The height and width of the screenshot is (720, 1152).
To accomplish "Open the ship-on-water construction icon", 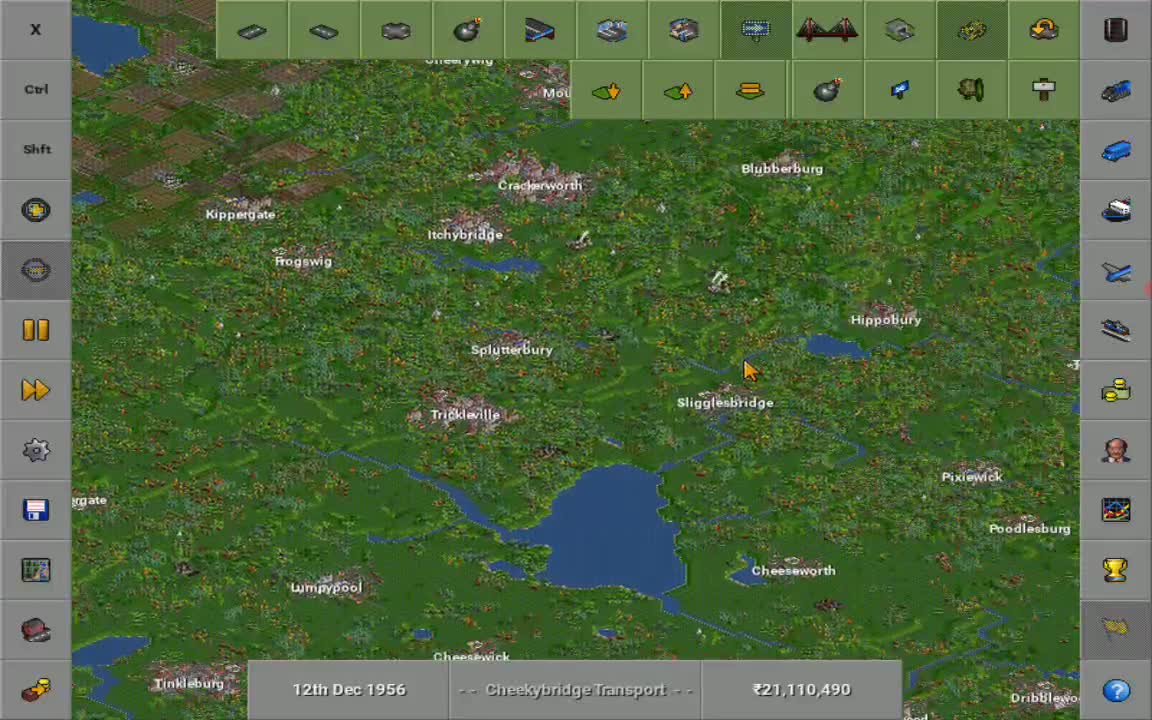I will (1115, 330).
